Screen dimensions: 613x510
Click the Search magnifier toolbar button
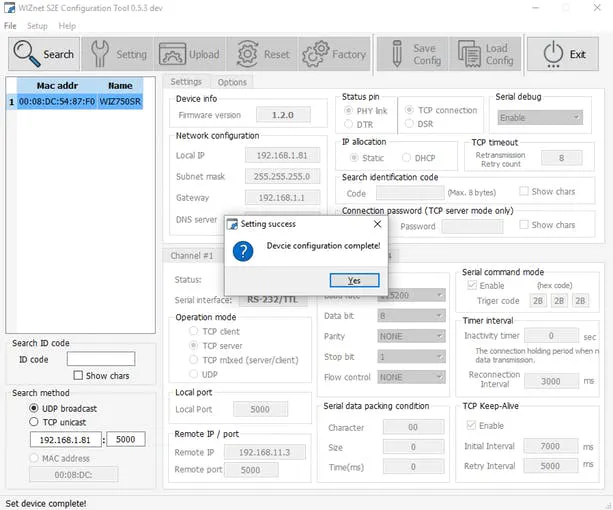tap(44, 54)
